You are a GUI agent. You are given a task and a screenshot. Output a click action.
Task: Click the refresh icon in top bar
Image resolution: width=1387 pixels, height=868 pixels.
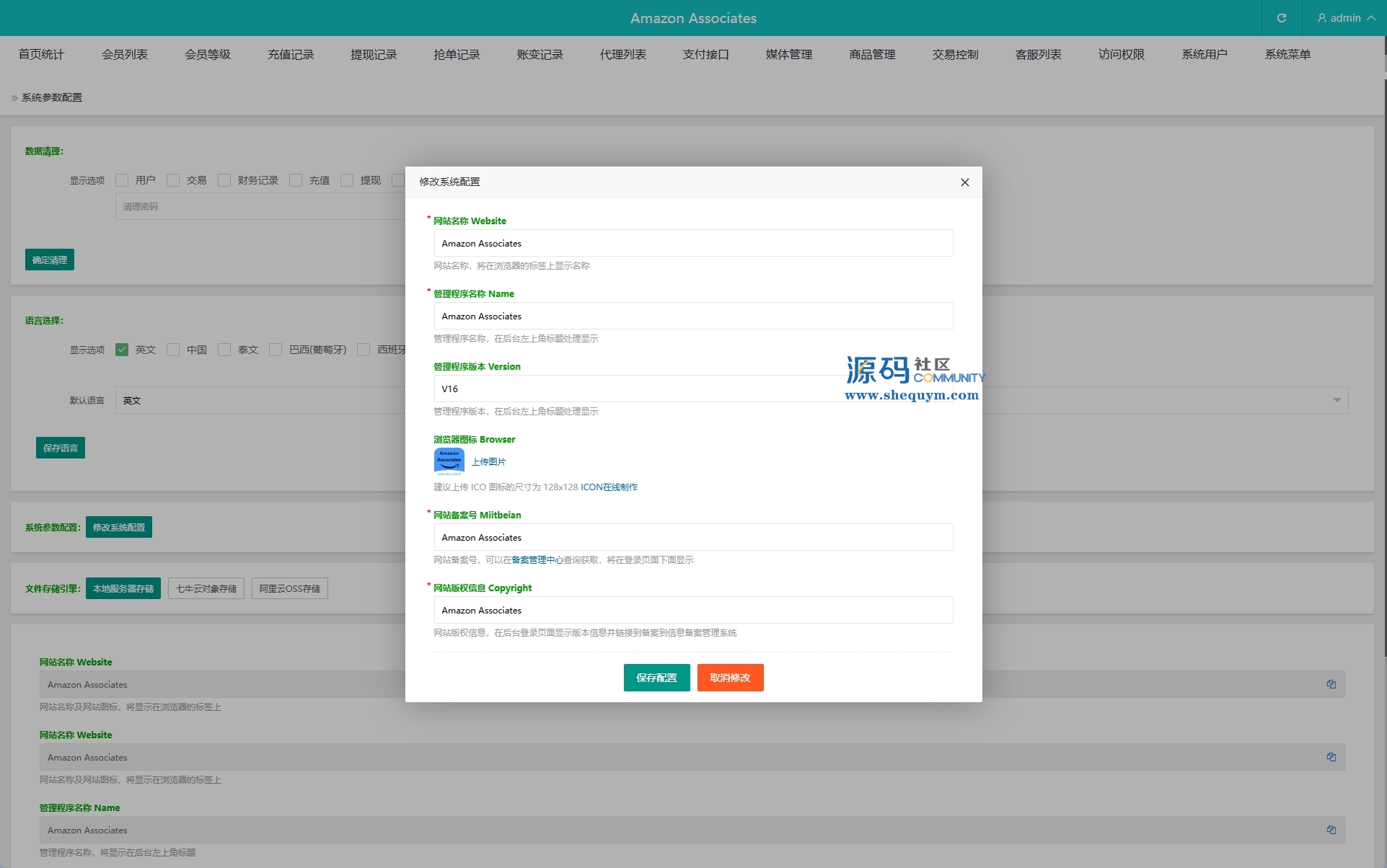click(1282, 18)
